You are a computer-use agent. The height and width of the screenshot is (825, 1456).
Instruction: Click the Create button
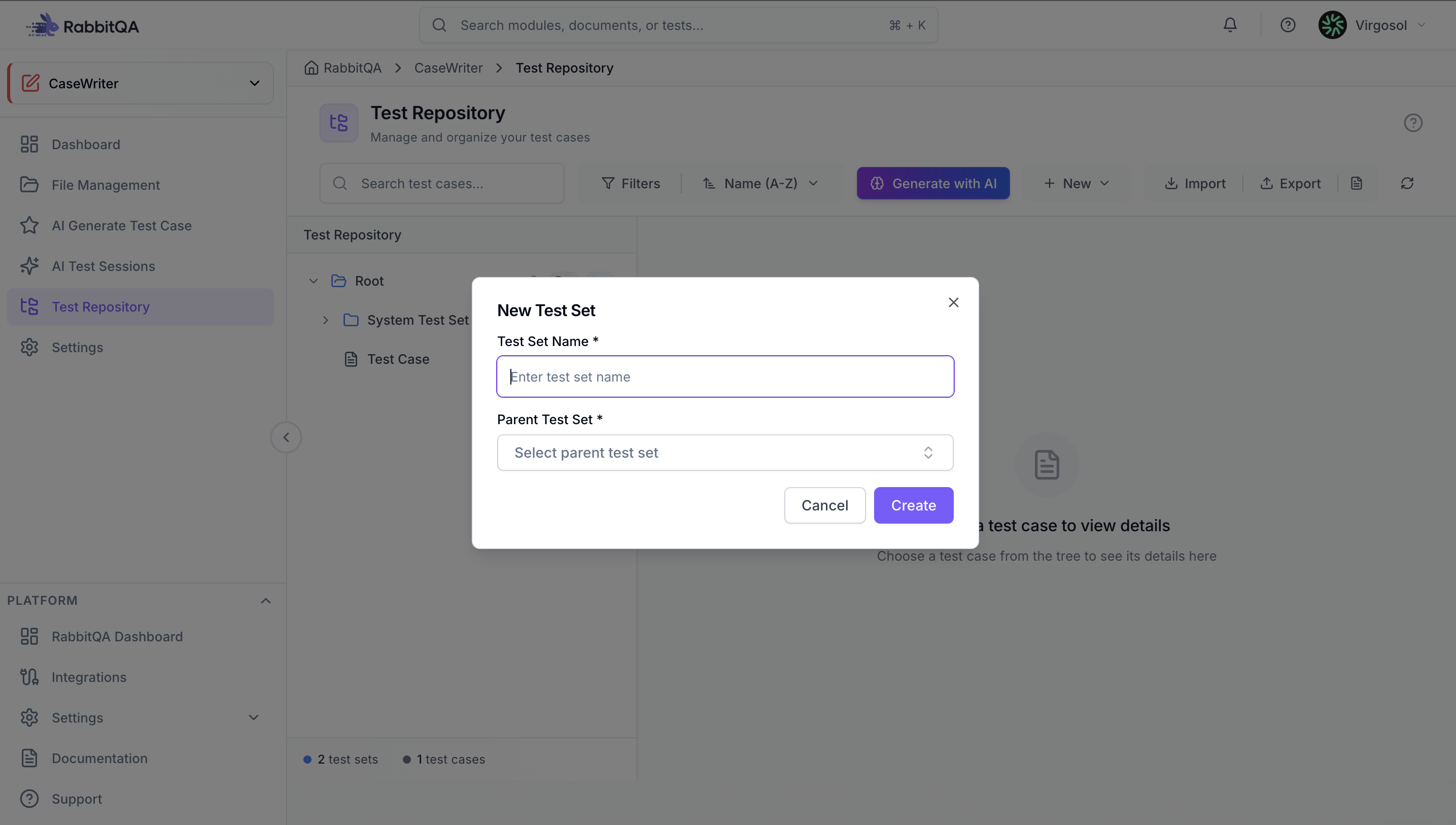click(913, 505)
